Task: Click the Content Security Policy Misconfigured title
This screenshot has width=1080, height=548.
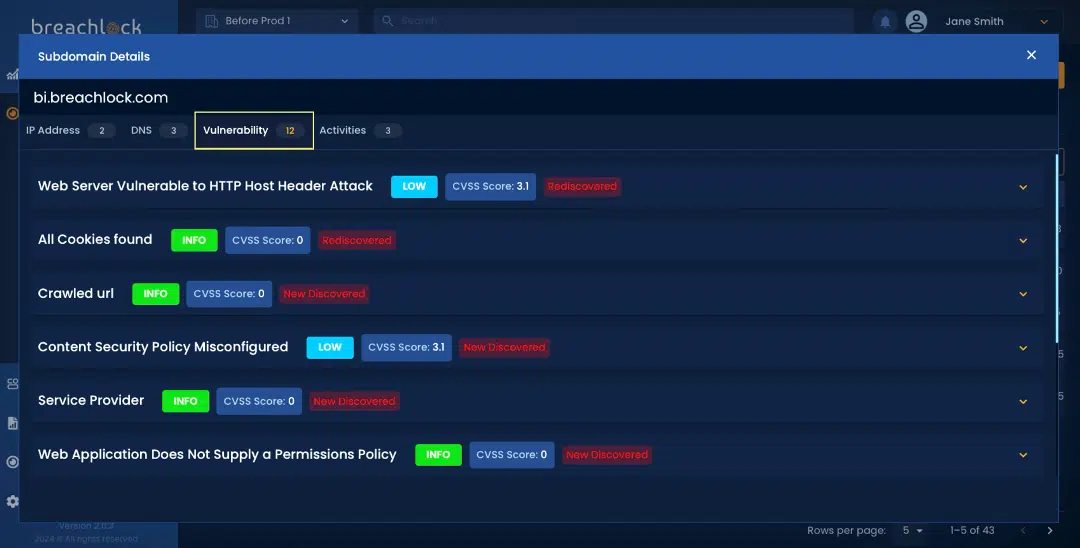Action: coord(163,347)
